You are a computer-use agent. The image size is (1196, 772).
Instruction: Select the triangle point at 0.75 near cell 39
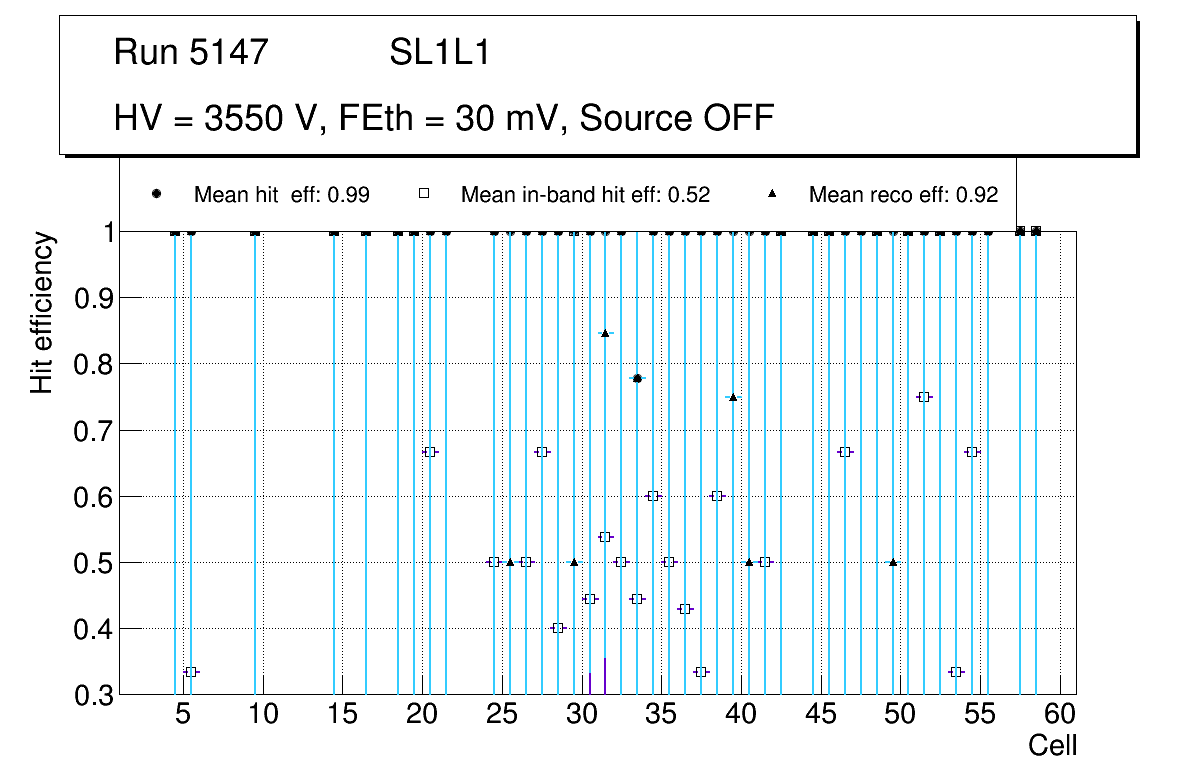click(733, 397)
